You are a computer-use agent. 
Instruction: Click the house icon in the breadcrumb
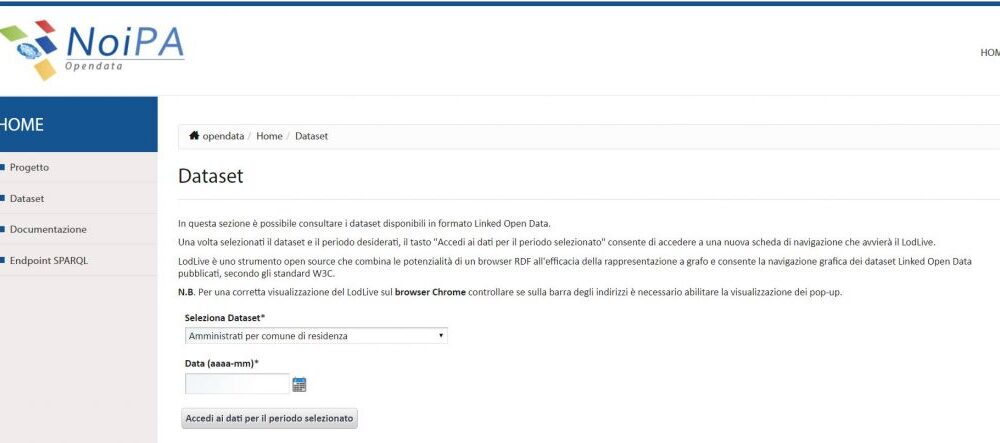click(x=194, y=136)
